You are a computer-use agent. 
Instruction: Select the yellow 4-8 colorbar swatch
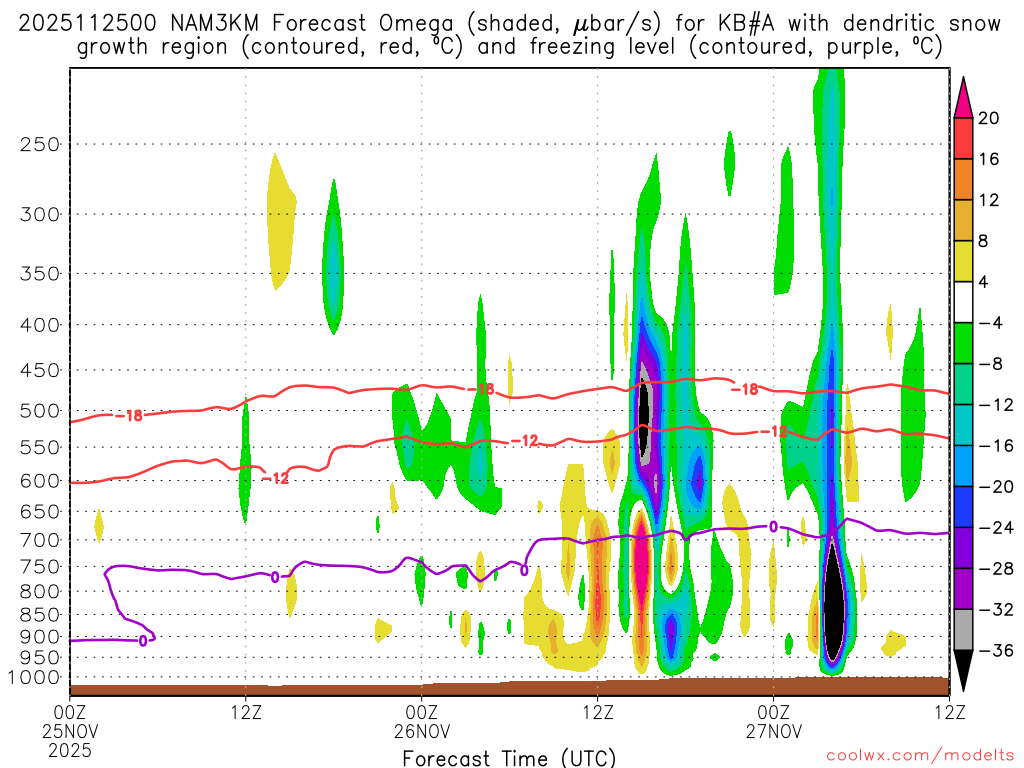coord(963,261)
